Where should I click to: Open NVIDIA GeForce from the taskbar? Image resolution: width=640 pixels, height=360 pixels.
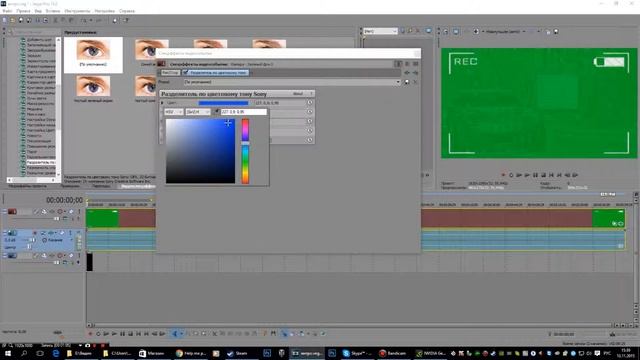pyautogui.click(x=431, y=353)
